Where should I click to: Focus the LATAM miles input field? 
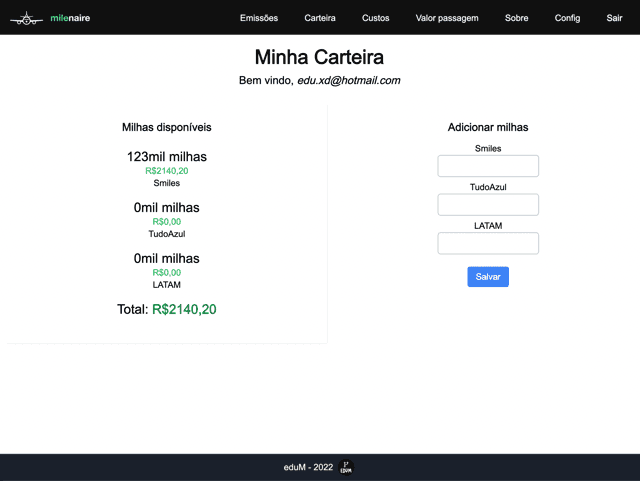tap(488, 243)
